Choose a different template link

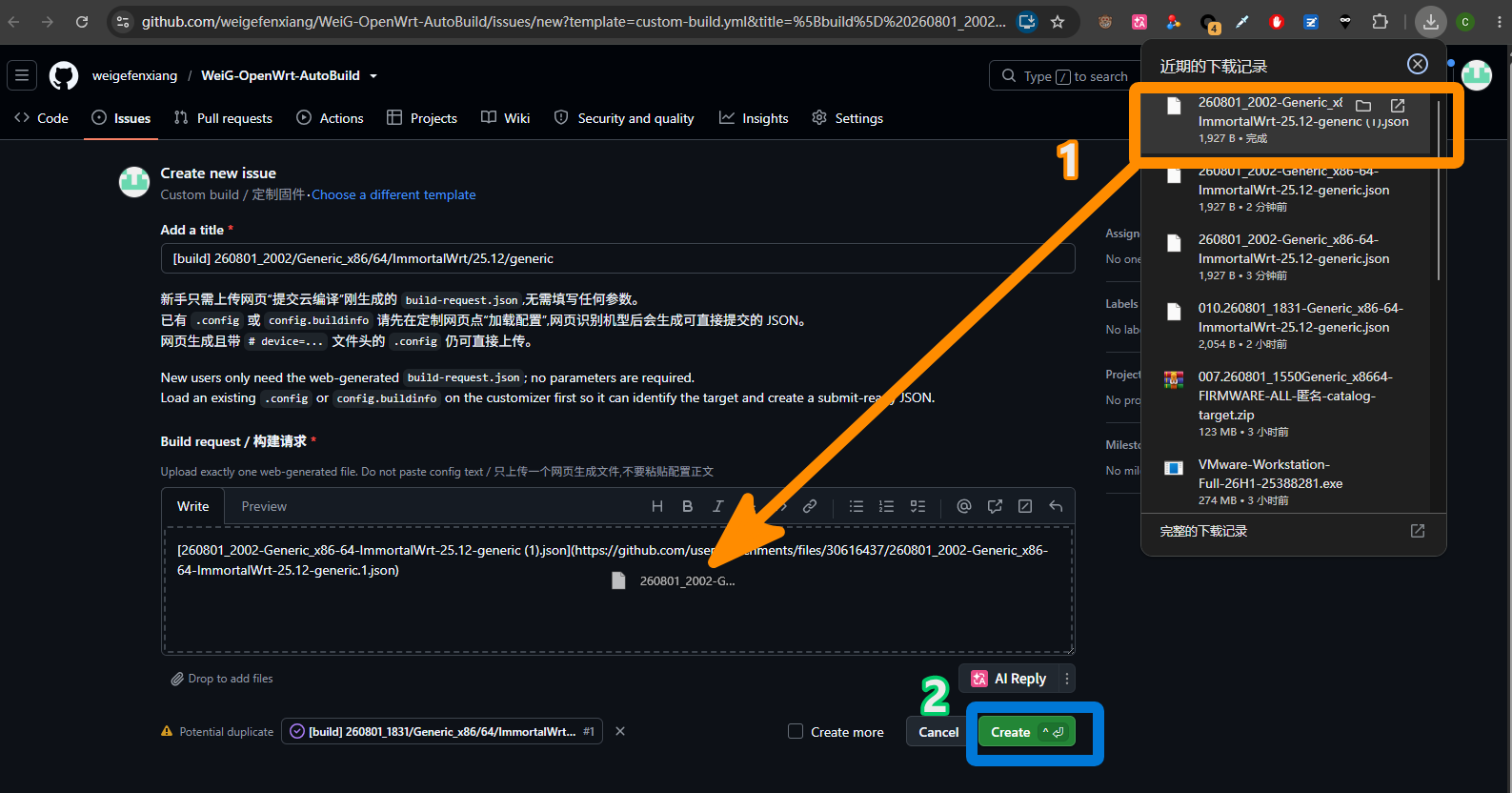(393, 194)
